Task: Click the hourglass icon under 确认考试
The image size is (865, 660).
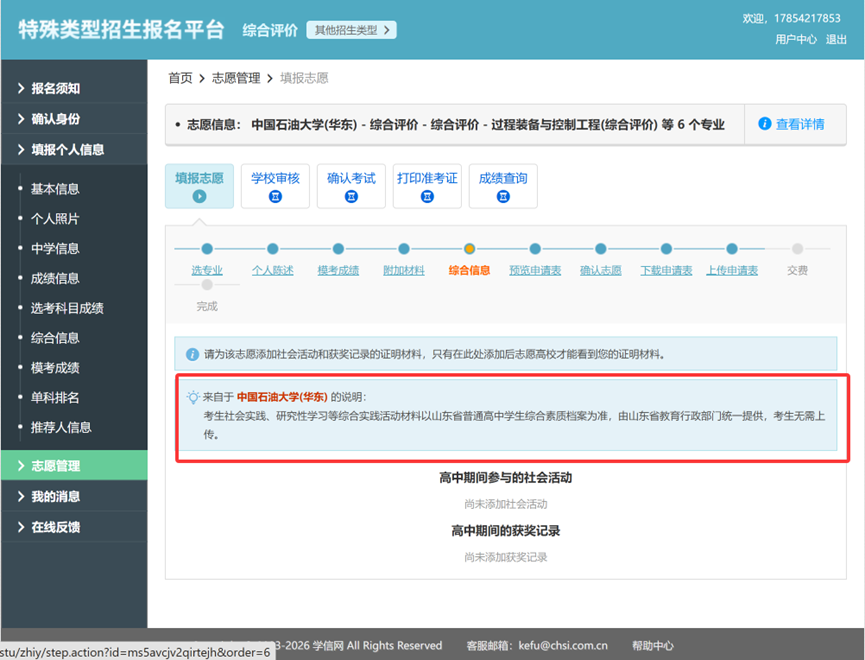Action: pos(351,196)
